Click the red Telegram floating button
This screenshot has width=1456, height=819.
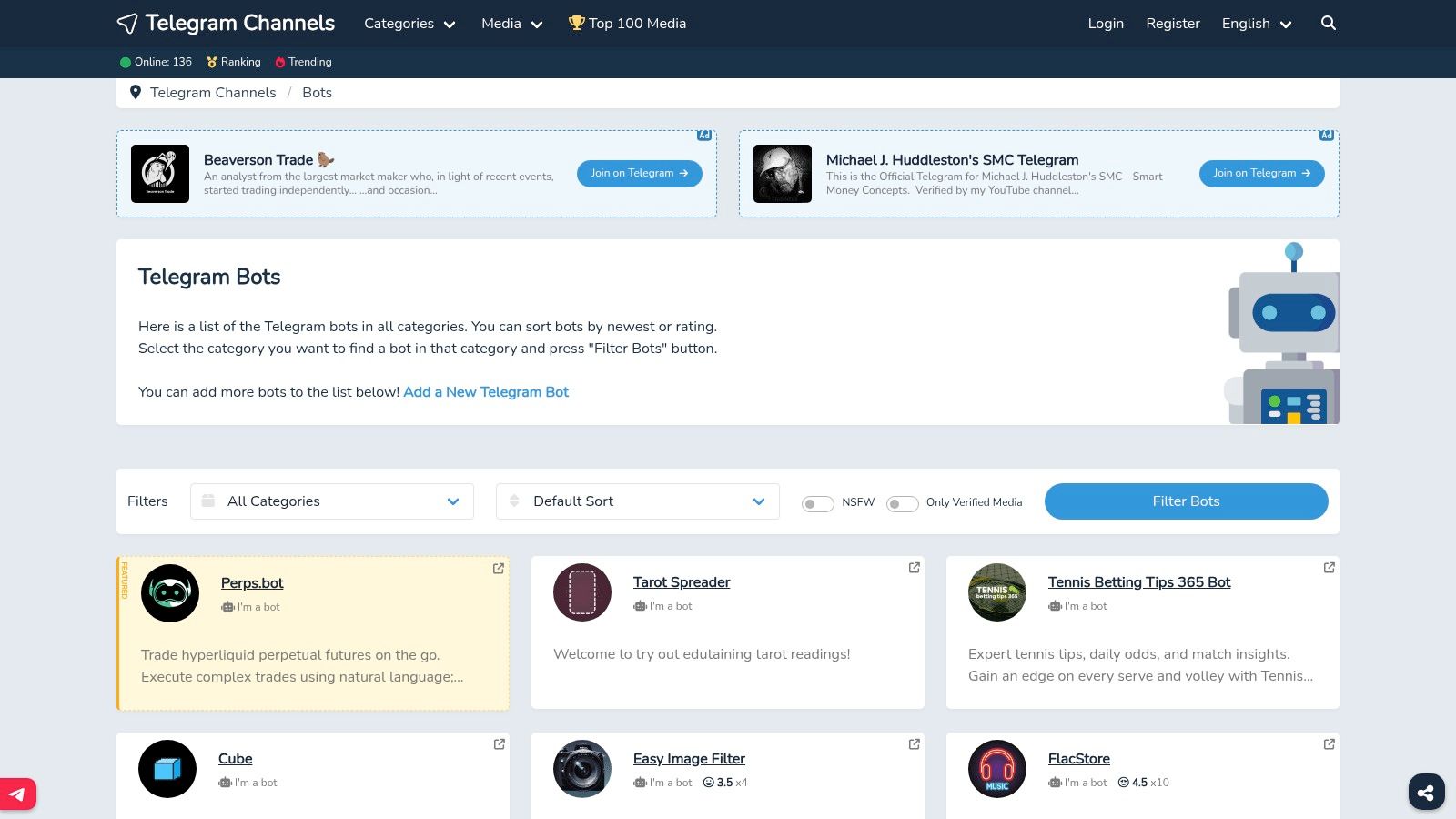pyautogui.click(x=17, y=794)
